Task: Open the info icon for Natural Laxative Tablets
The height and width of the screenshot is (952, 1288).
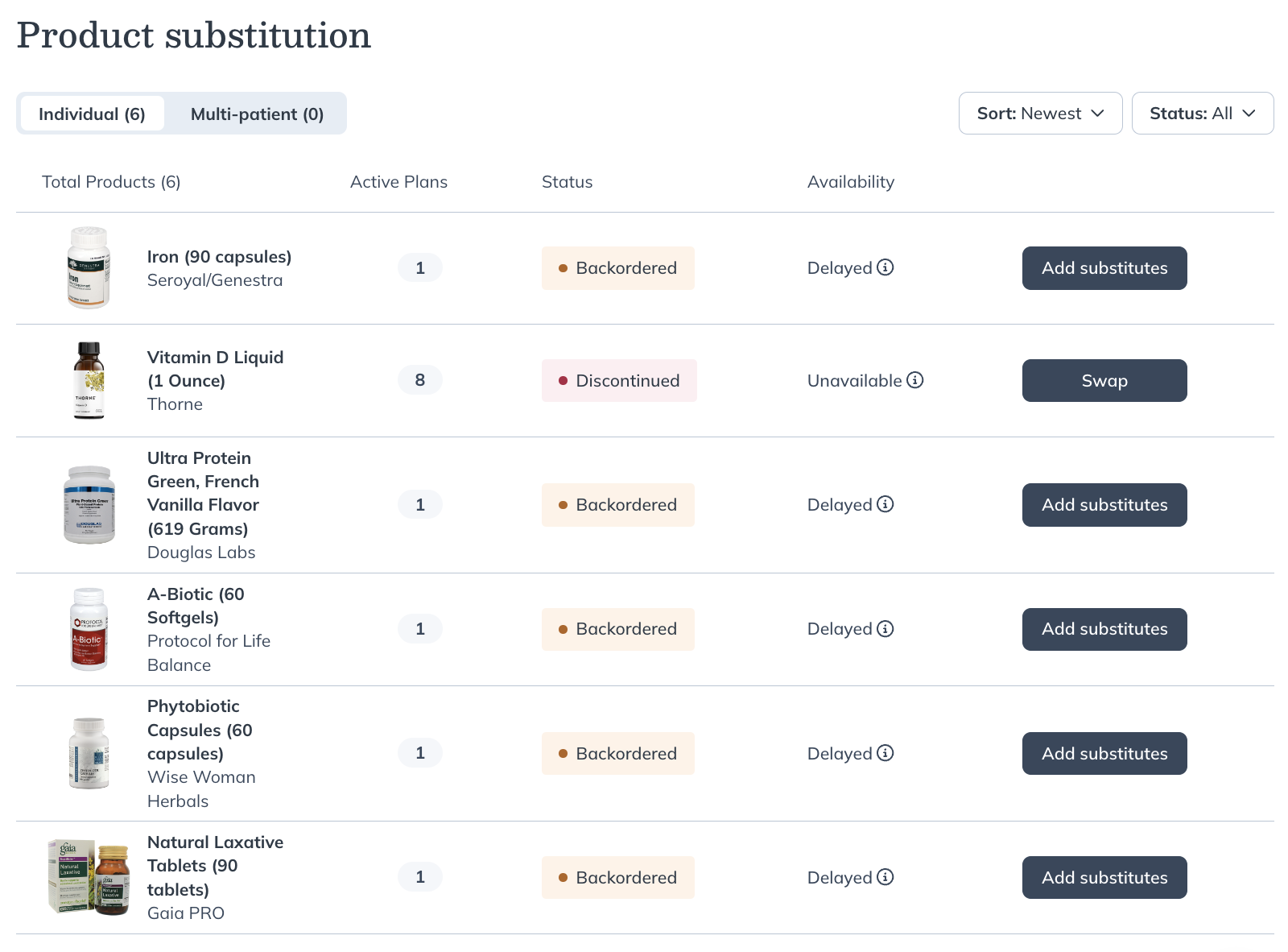Action: (x=886, y=877)
